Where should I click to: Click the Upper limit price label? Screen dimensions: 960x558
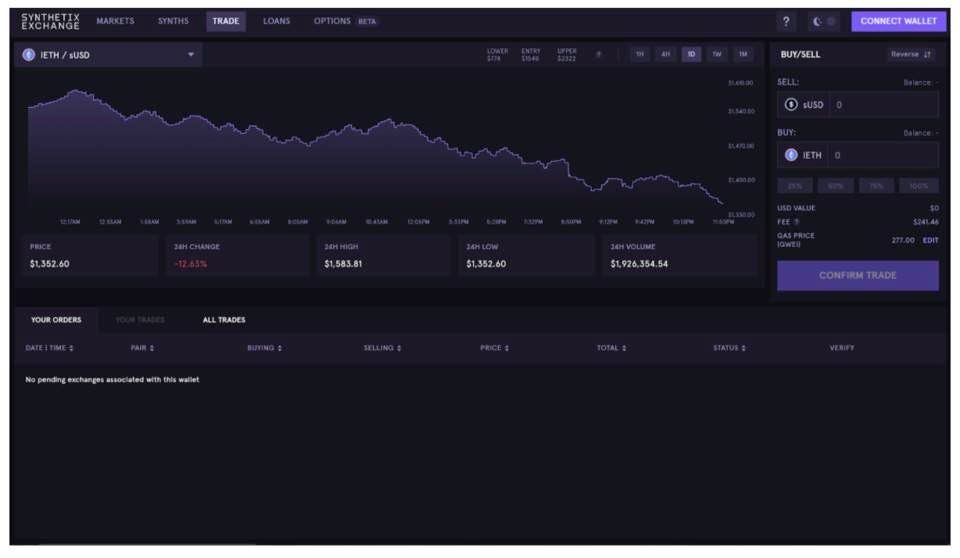[567, 55]
